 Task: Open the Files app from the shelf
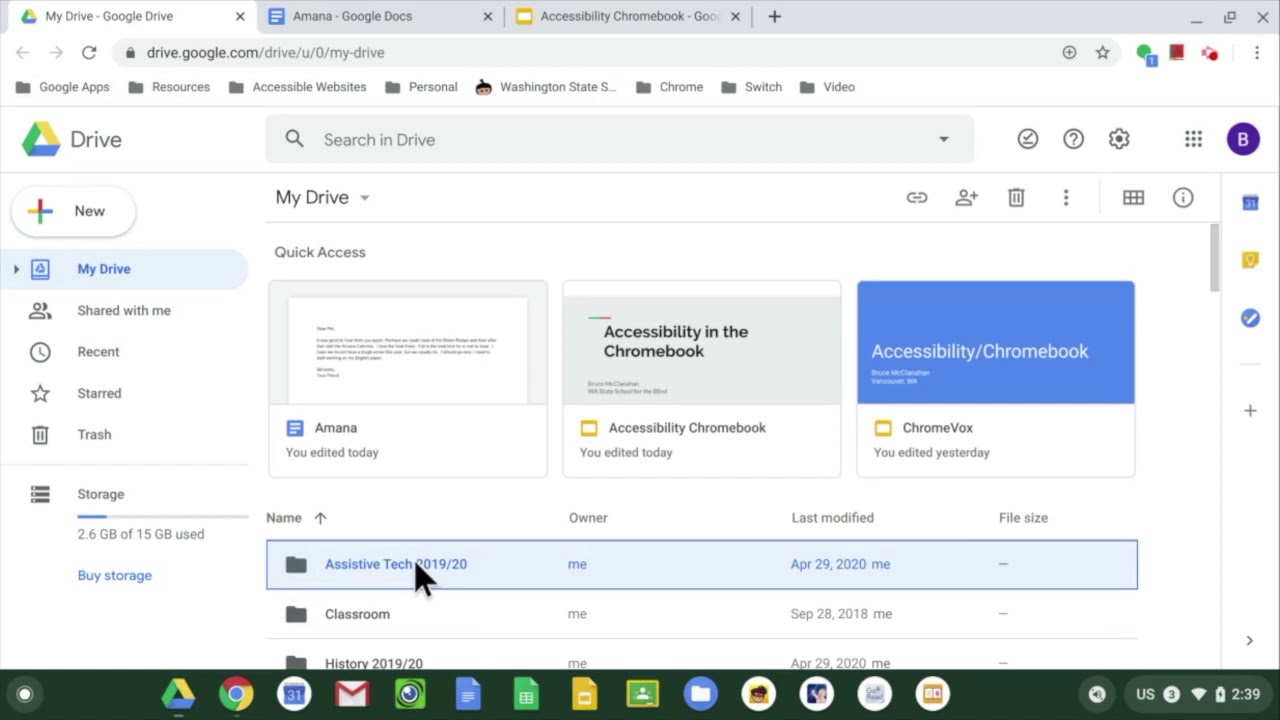pyautogui.click(x=700, y=694)
